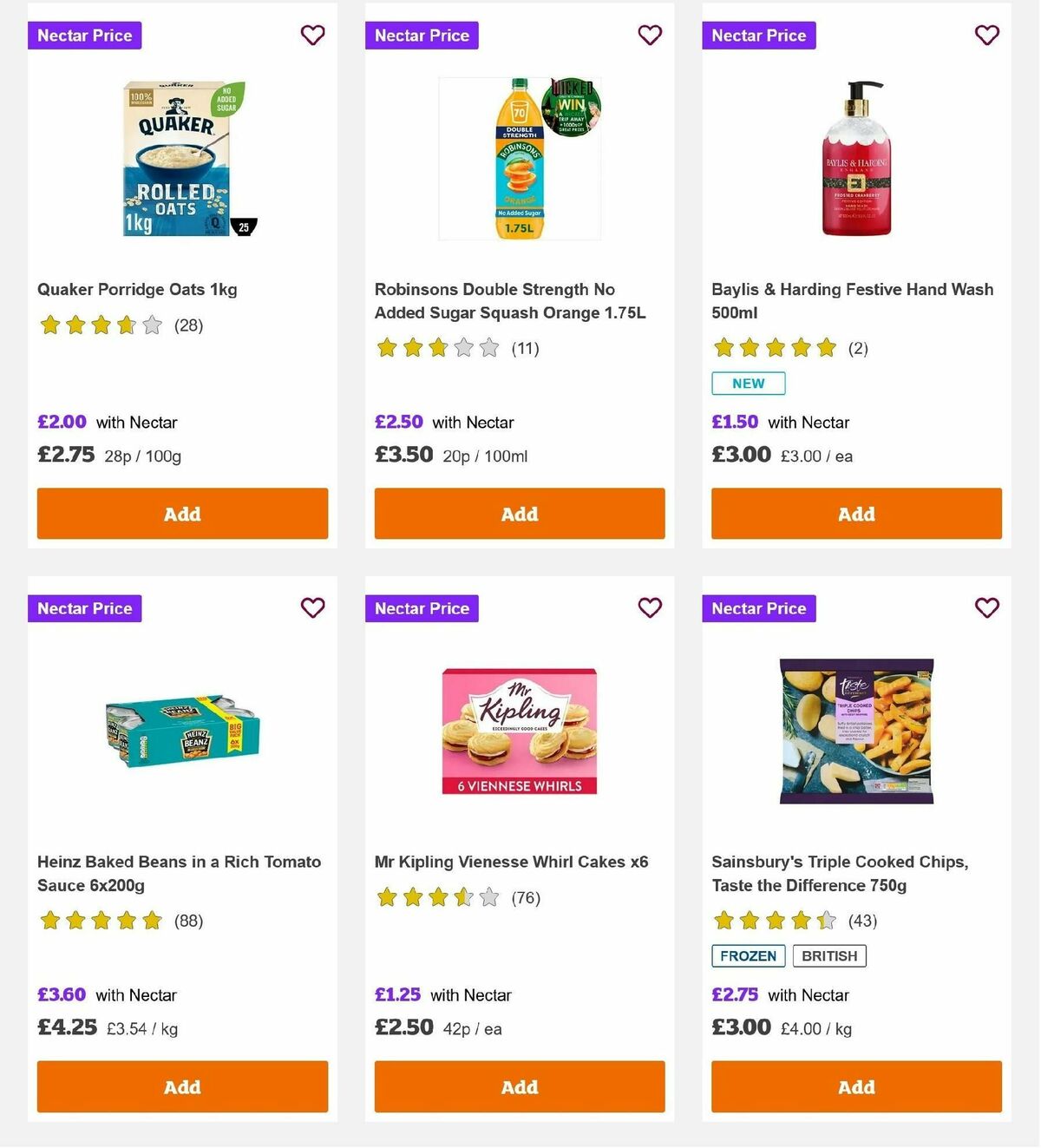Toggle the FROZEN filter tag on the chips
The height and width of the screenshot is (1148, 1041).
point(748,955)
